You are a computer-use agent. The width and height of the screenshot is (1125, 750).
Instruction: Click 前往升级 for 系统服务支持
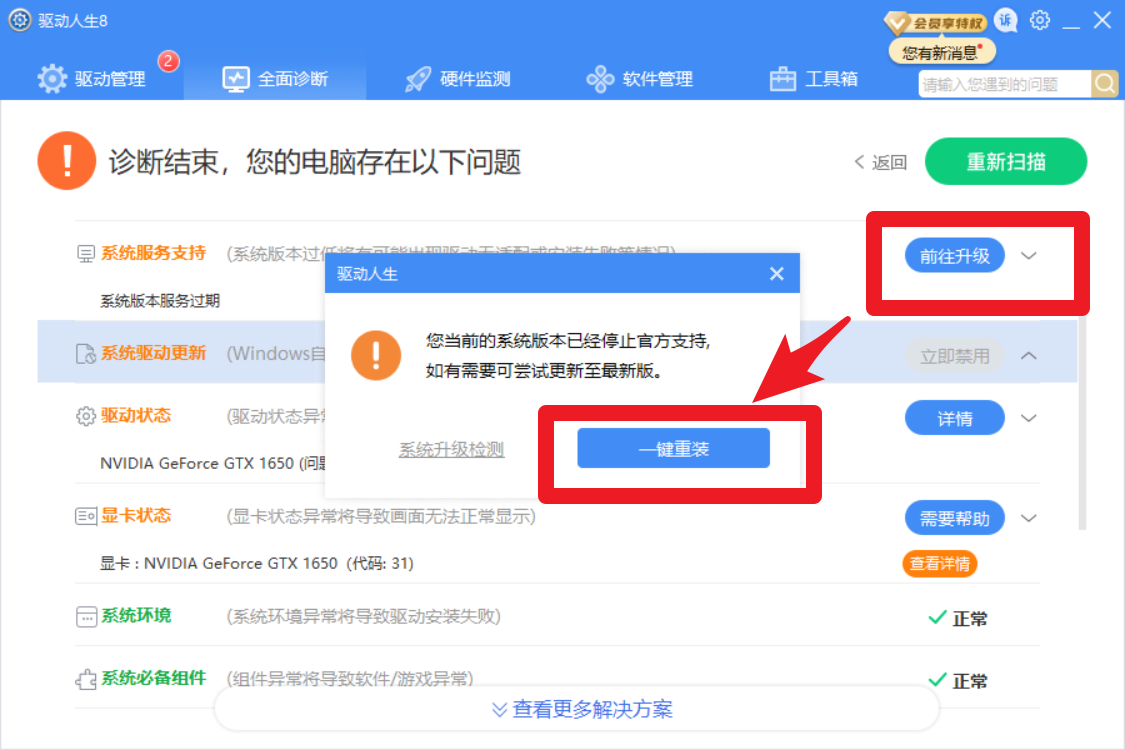(x=954, y=256)
